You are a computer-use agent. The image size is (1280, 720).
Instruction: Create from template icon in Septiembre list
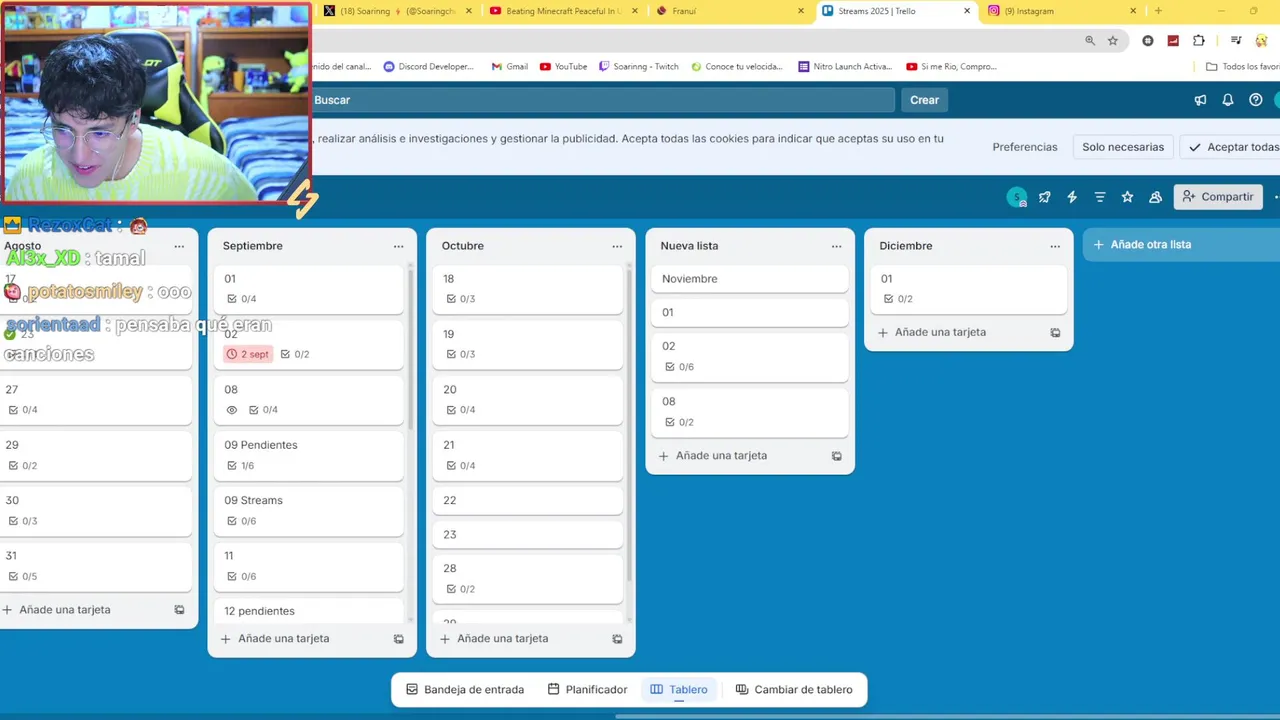coord(398,639)
